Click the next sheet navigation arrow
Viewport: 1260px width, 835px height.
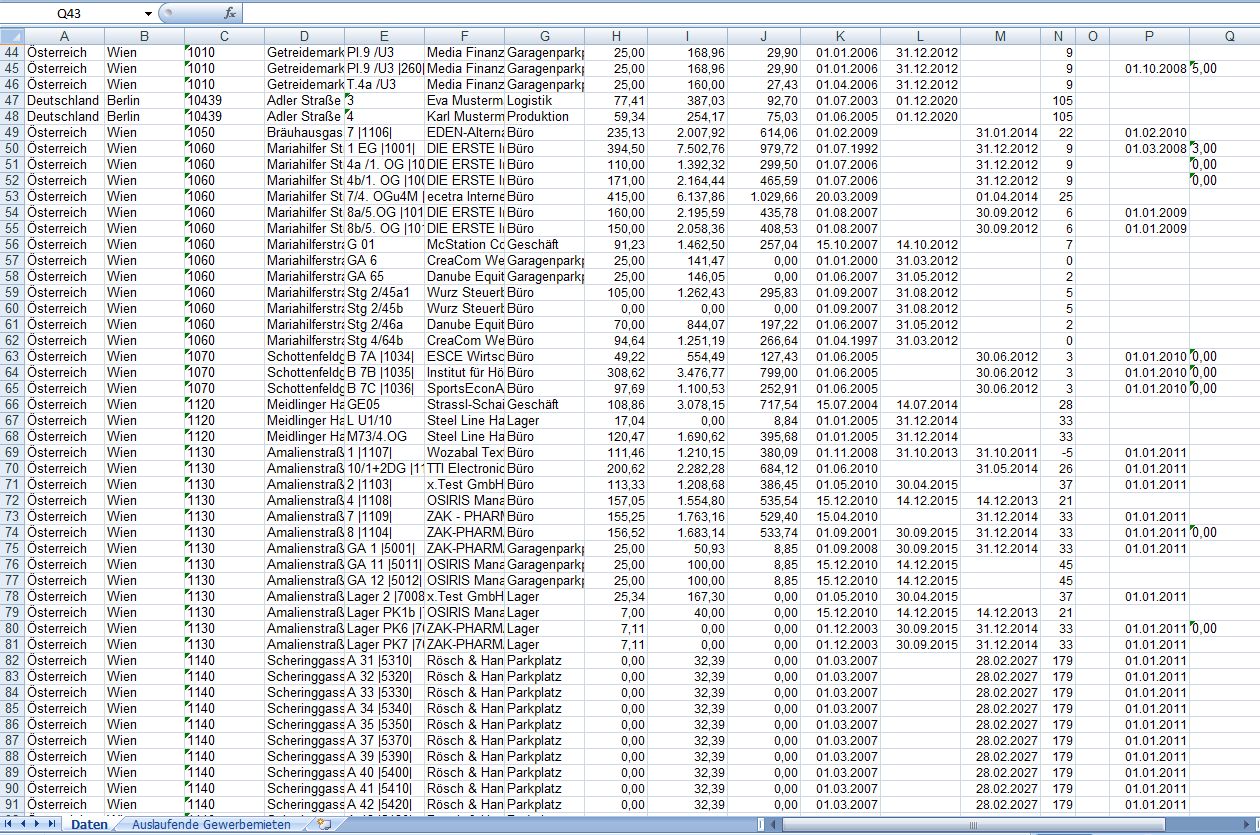pyautogui.click(x=37, y=825)
